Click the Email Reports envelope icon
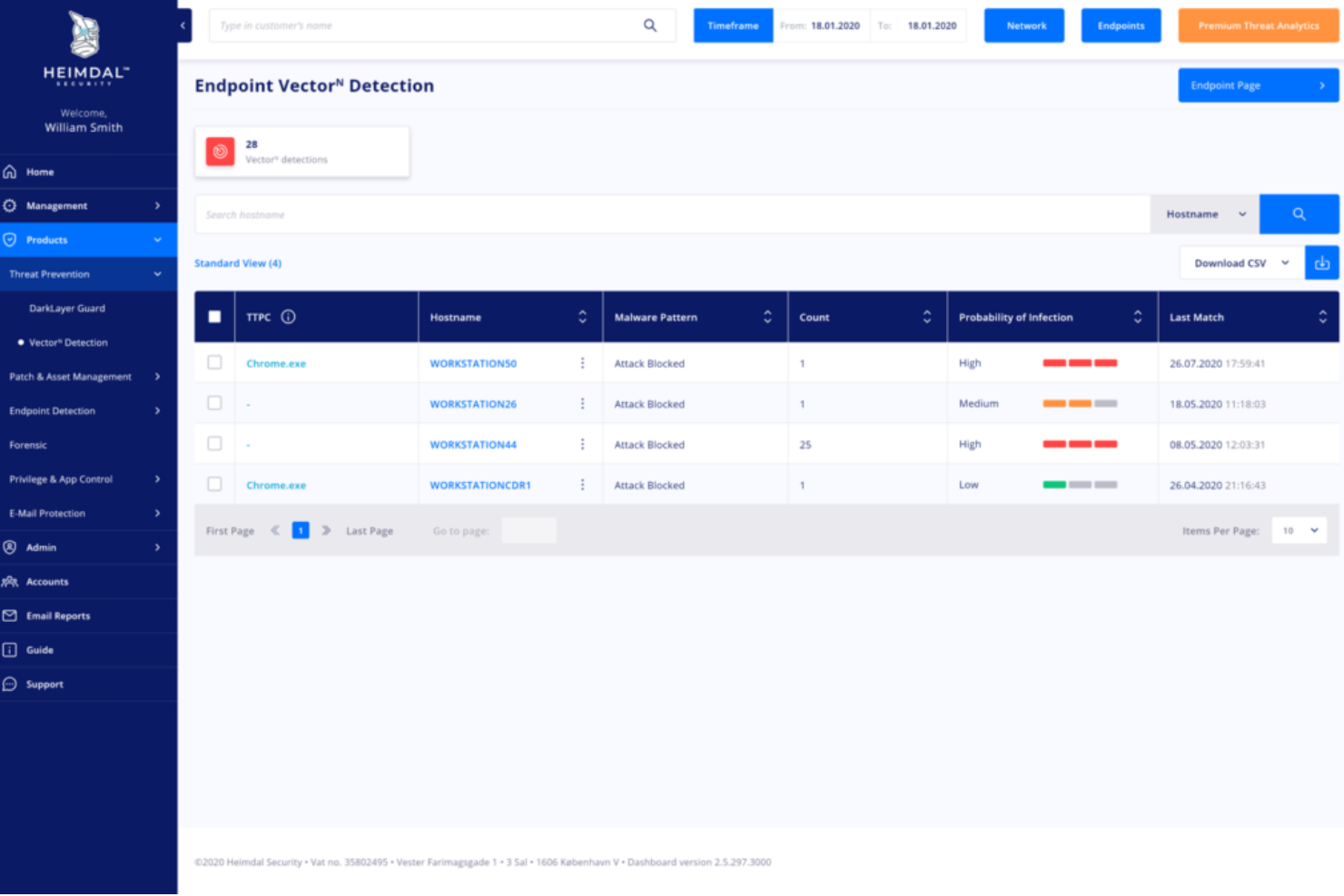This screenshot has width=1344, height=896. coord(10,615)
